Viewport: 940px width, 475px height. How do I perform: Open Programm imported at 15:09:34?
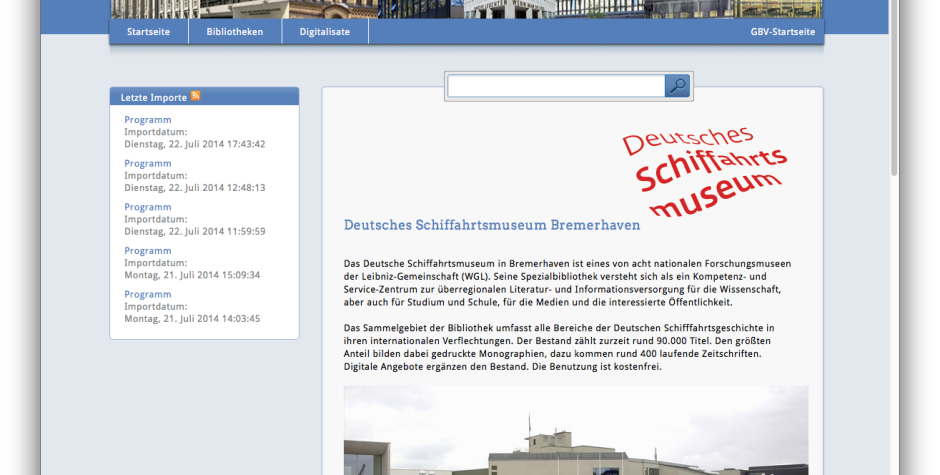[147, 251]
